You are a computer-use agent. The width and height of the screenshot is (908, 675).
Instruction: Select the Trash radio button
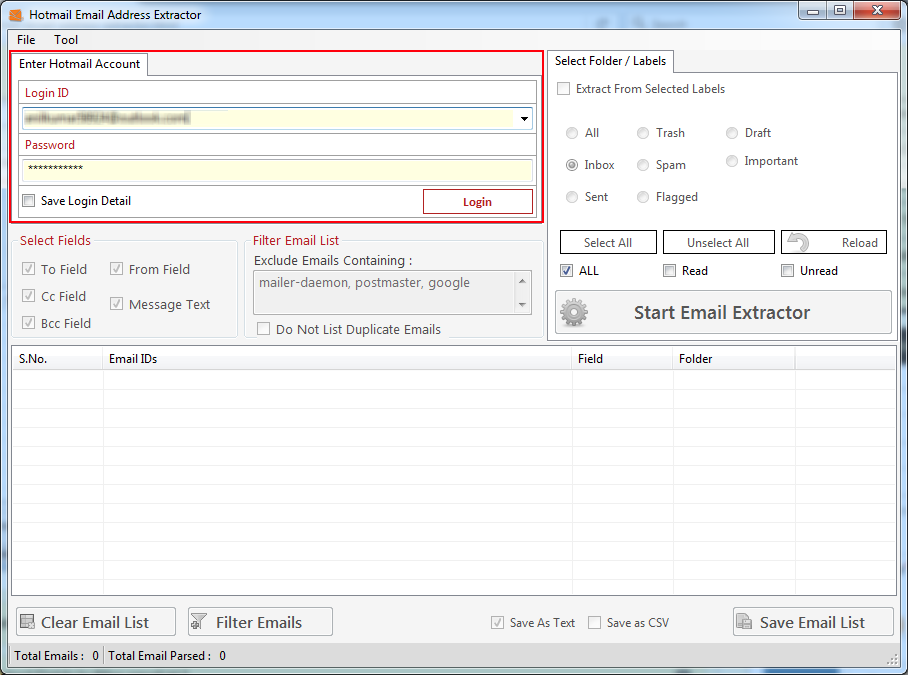point(643,133)
